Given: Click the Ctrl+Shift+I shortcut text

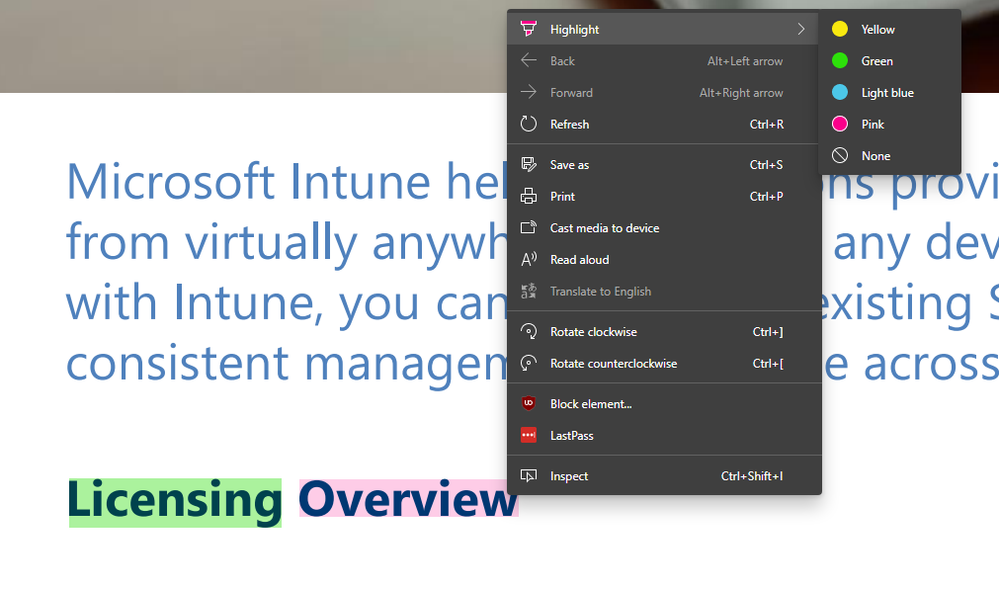Looking at the screenshot, I should [752, 475].
